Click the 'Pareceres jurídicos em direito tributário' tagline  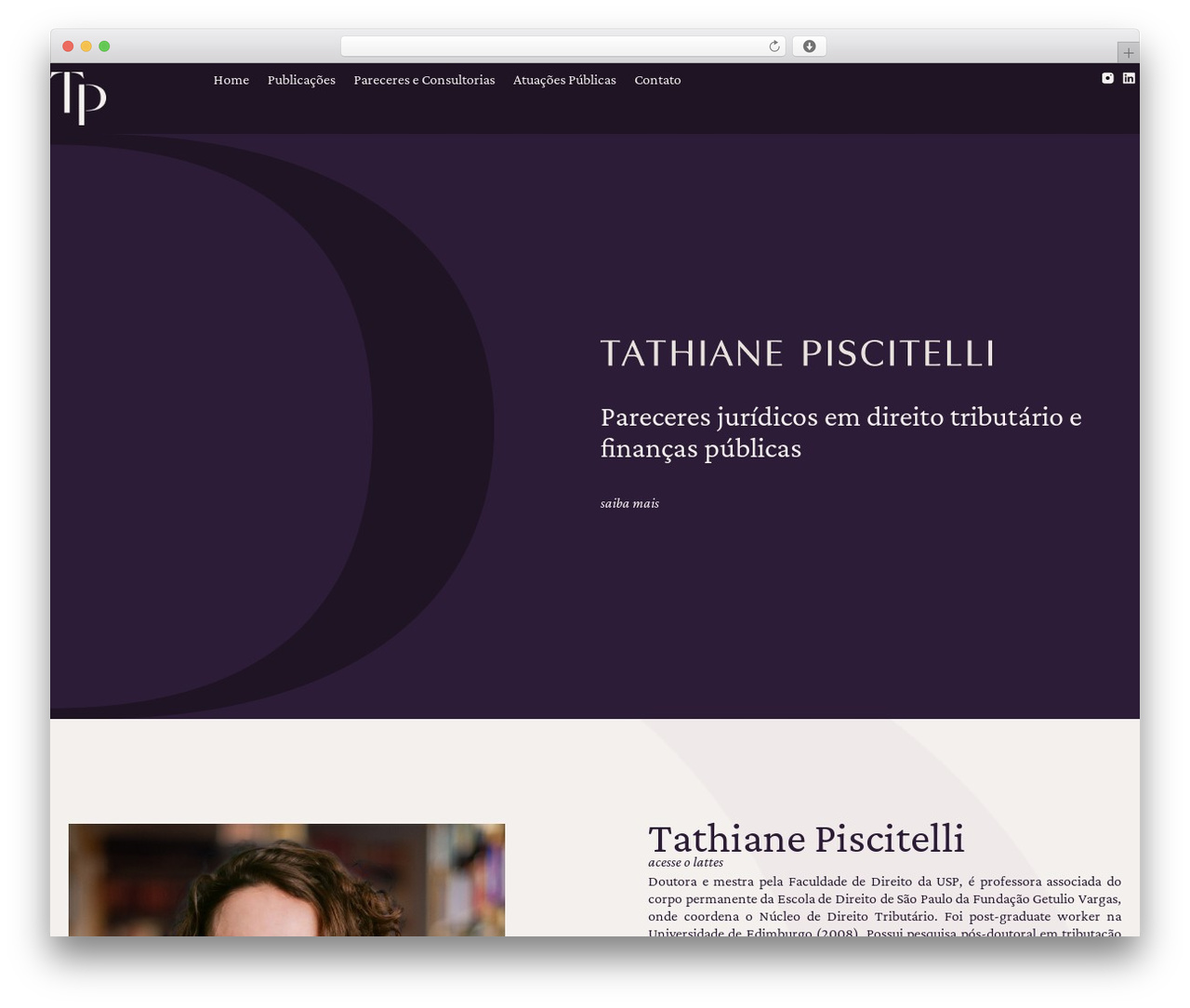(x=841, y=432)
